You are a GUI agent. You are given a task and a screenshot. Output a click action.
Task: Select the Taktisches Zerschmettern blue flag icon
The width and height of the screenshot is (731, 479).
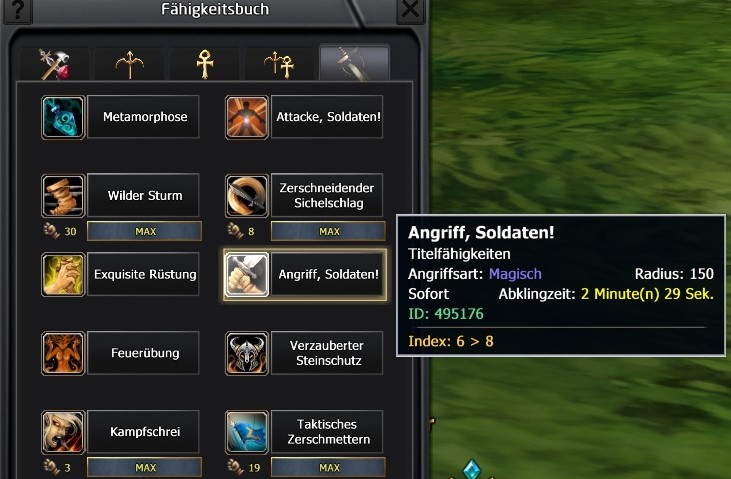point(247,432)
